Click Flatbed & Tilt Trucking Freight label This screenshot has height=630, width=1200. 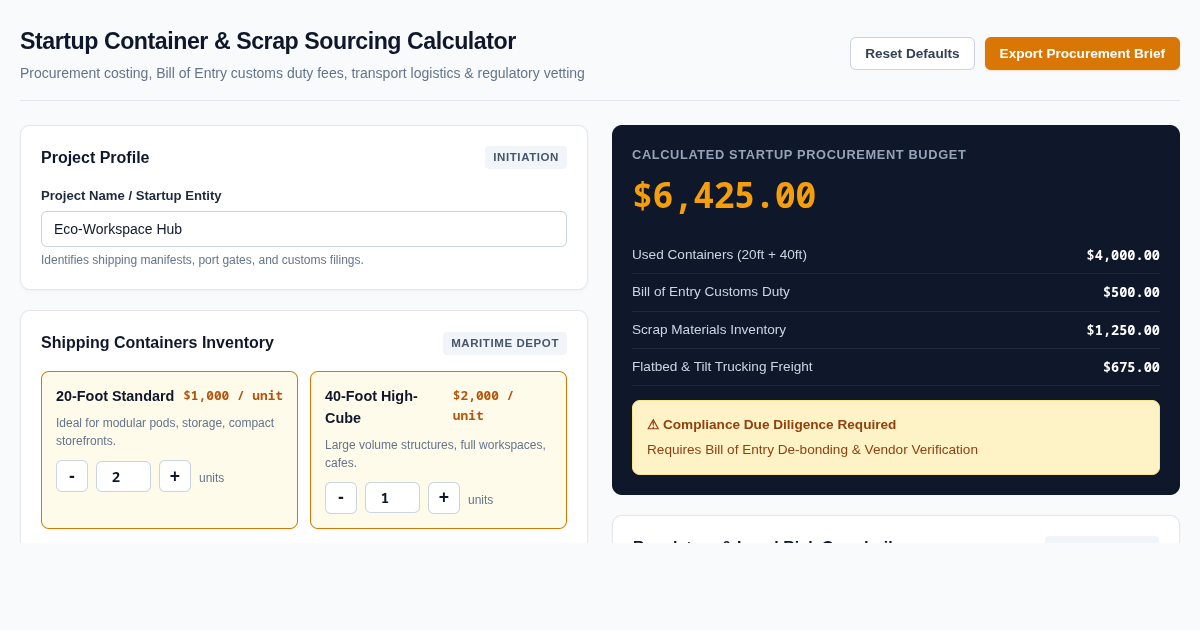(722, 367)
